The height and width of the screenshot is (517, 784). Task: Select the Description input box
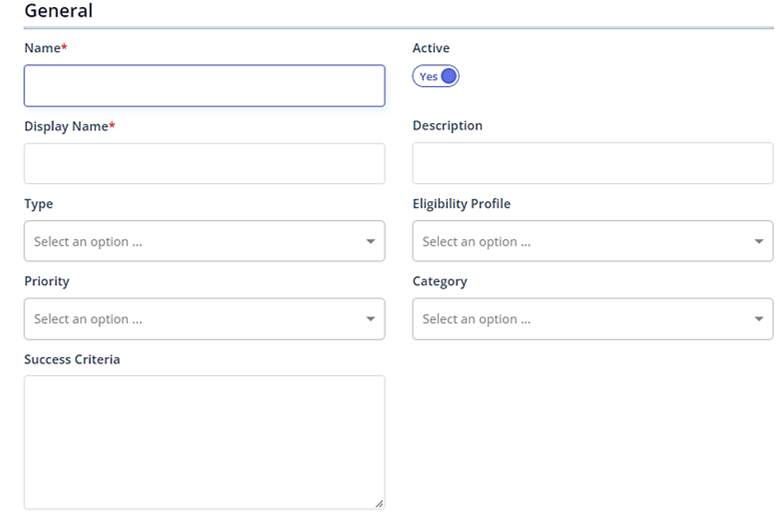pos(592,163)
